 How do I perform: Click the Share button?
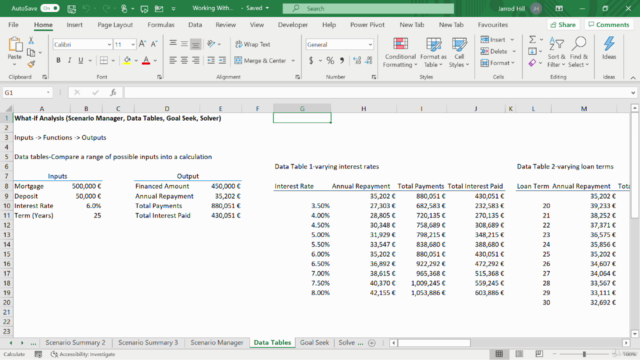(x=563, y=25)
